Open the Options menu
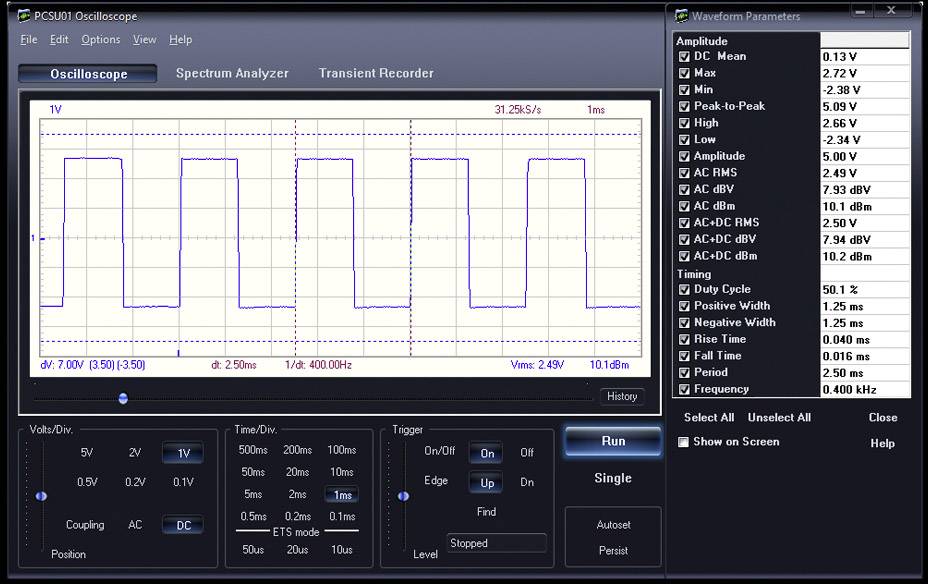Viewport: 928px width, 584px height. click(100, 39)
